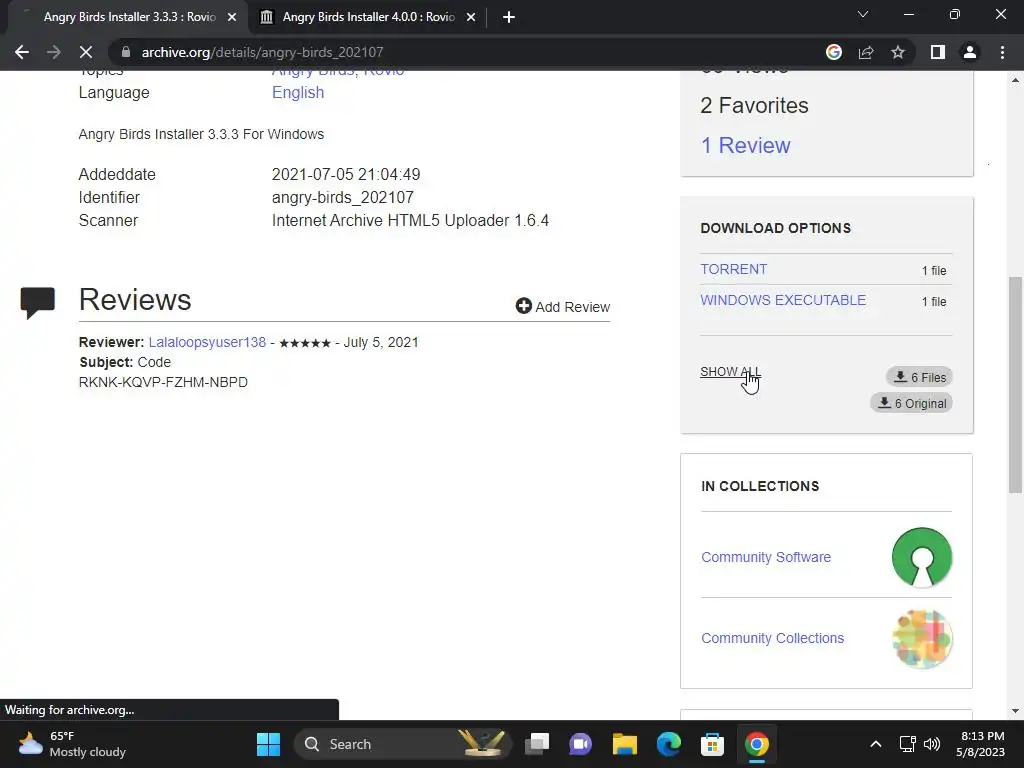Select the Angry Birds Installer 3.3.3 tab
This screenshot has width=1024, height=768.
129,17
